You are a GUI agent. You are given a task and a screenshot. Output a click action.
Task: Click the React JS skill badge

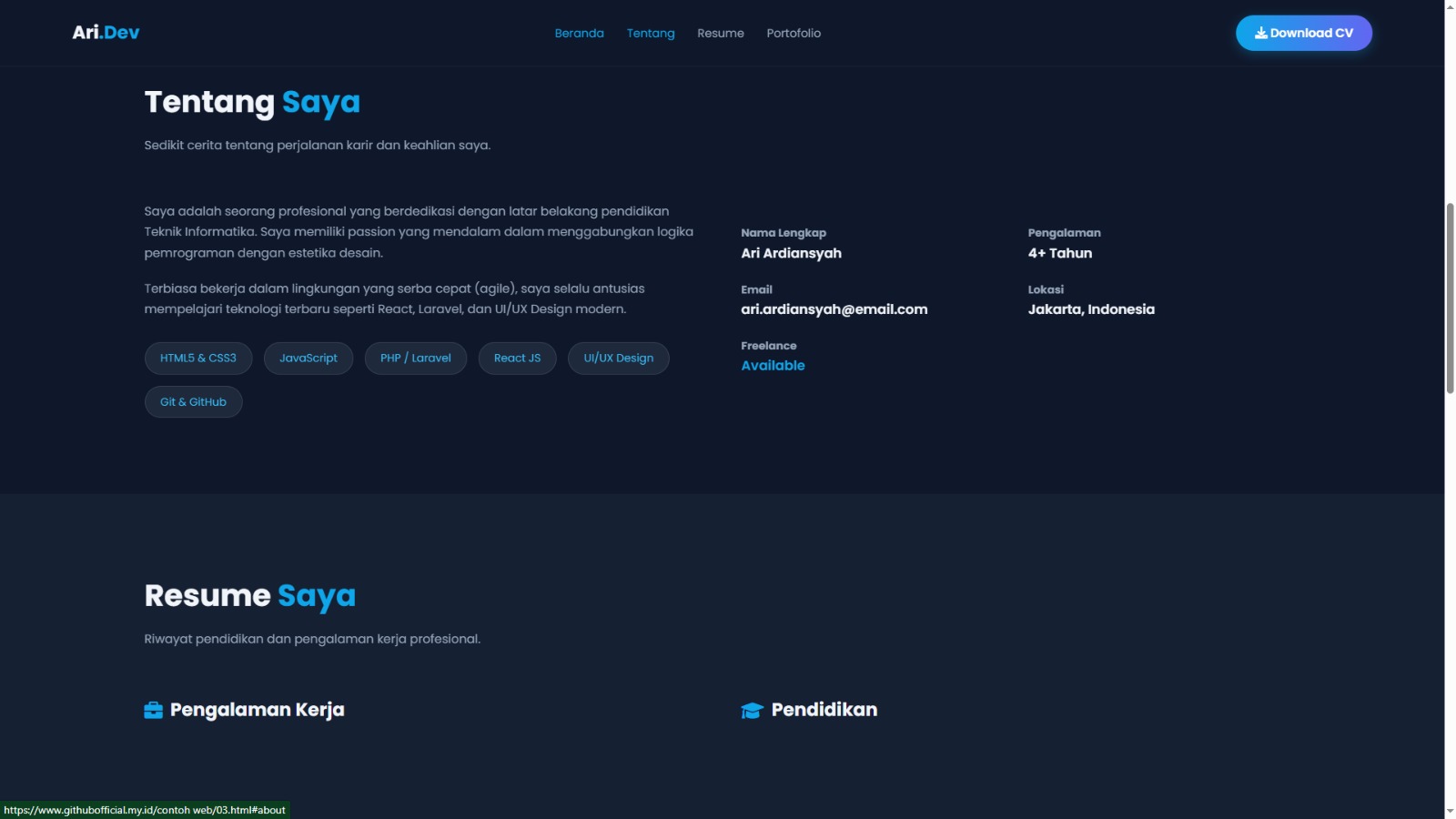(517, 359)
